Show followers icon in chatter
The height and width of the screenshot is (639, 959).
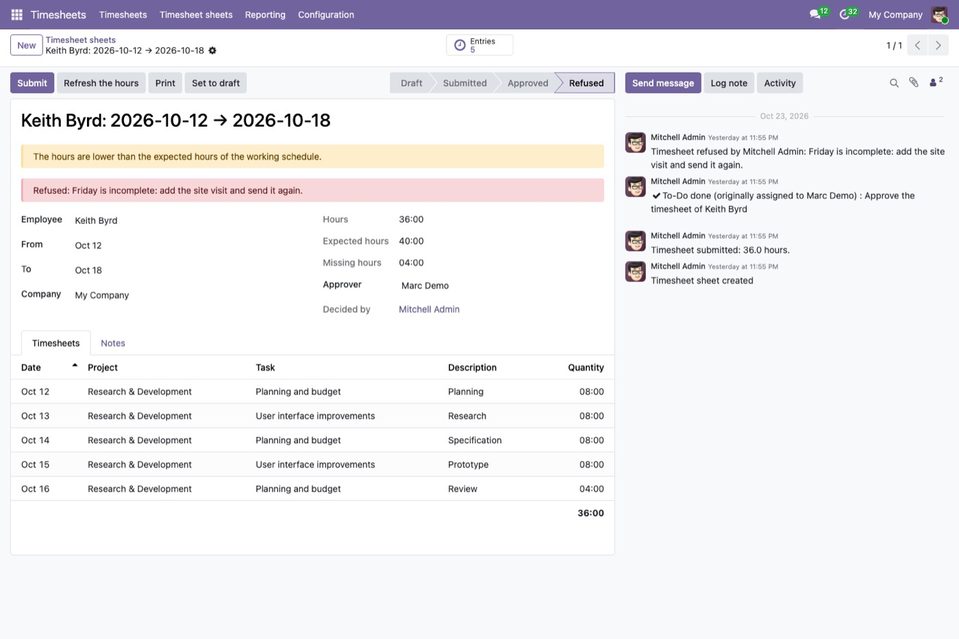click(x=936, y=82)
